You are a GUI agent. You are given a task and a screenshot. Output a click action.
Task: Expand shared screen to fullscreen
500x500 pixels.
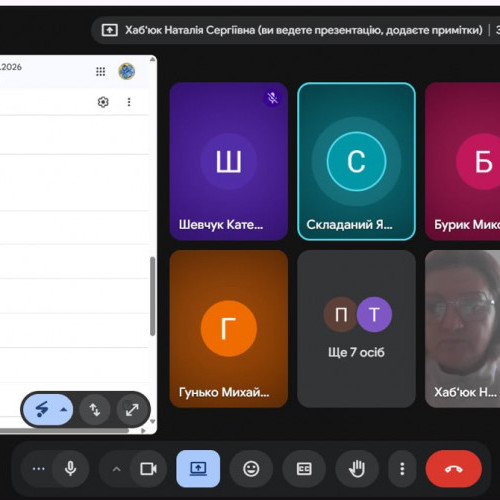132,410
